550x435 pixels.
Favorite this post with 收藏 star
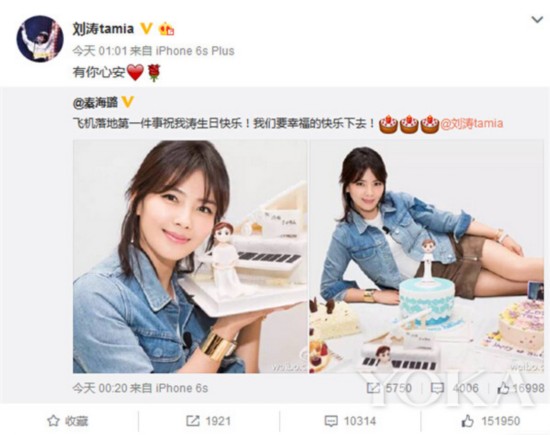coord(68,421)
